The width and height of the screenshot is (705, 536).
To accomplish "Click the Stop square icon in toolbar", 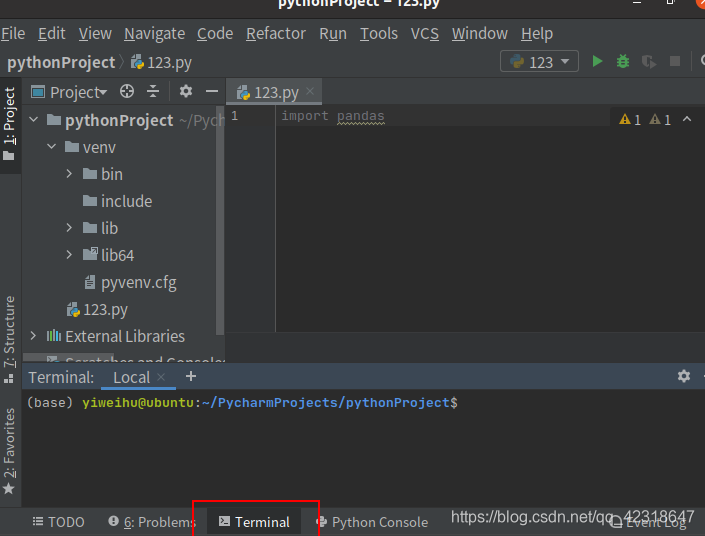I will (674, 62).
